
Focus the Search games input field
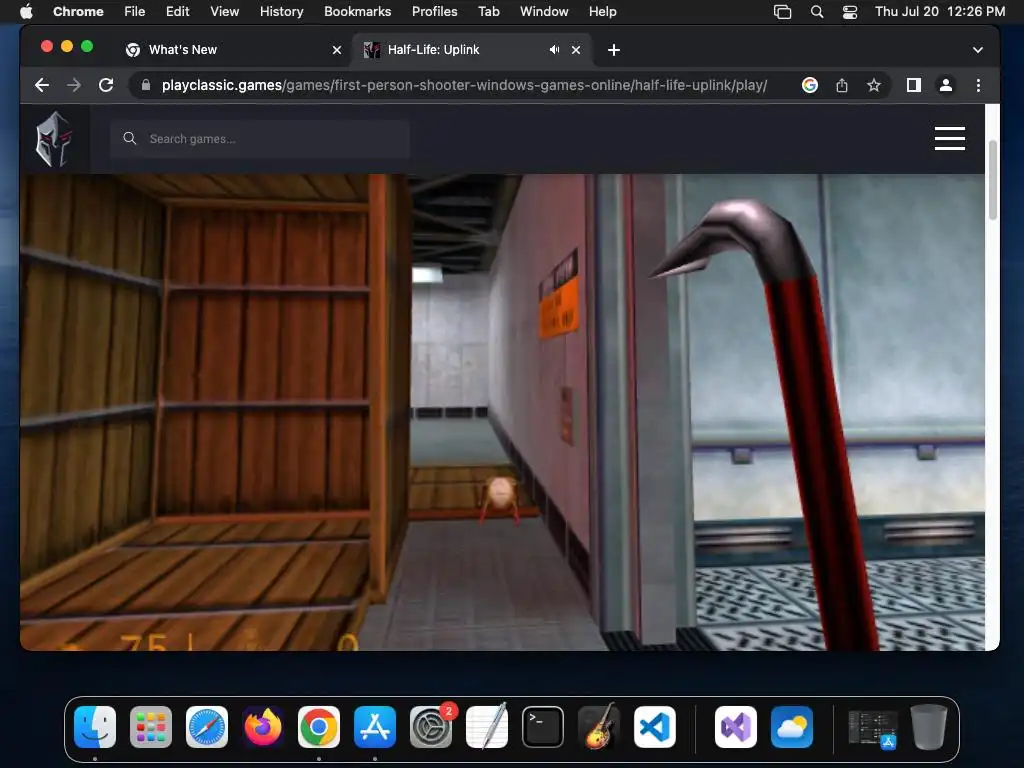pos(260,138)
